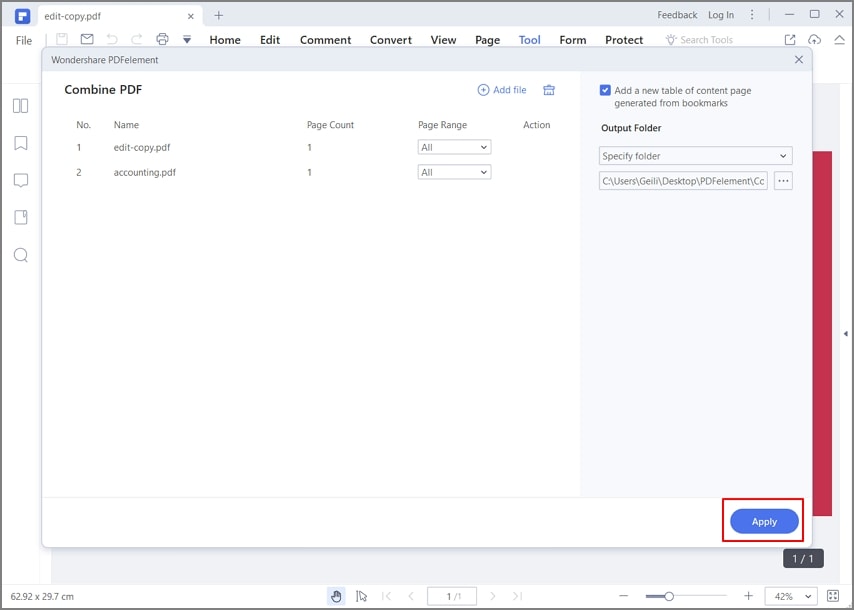The image size is (854, 610).
Task: Open the page thumbnails panel
Action: coord(20,105)
